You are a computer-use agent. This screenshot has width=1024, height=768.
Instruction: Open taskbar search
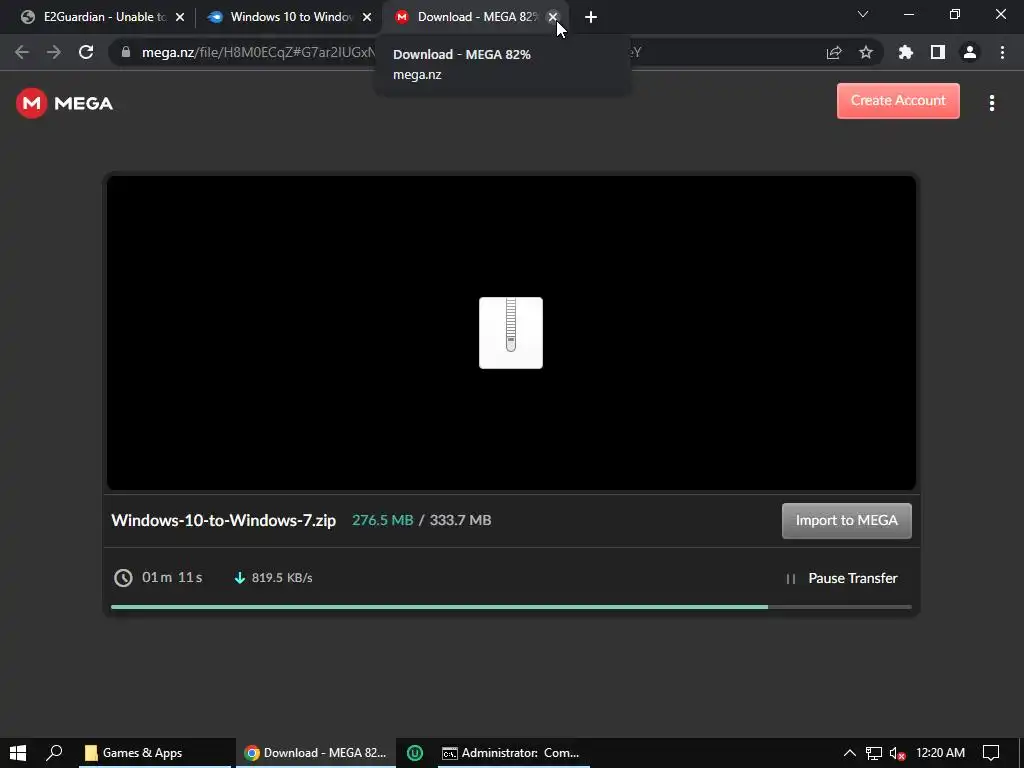point(55,753)
